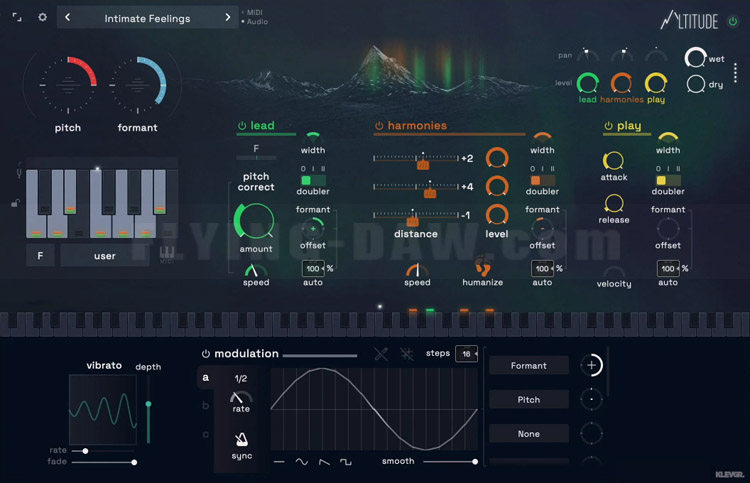Screen dimensions: 750x483
Task: Click the +2 harmony distance slider
Action: pyautogui.click(x=416, y=159)
